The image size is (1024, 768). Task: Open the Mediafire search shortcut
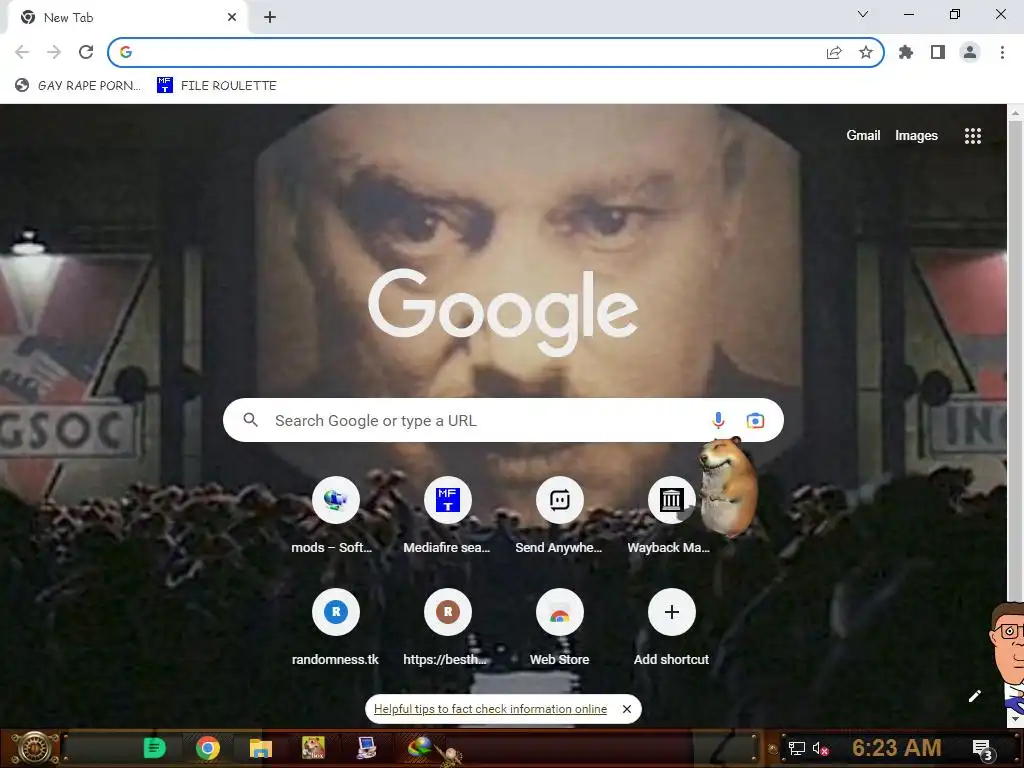(x=448, y=500)
